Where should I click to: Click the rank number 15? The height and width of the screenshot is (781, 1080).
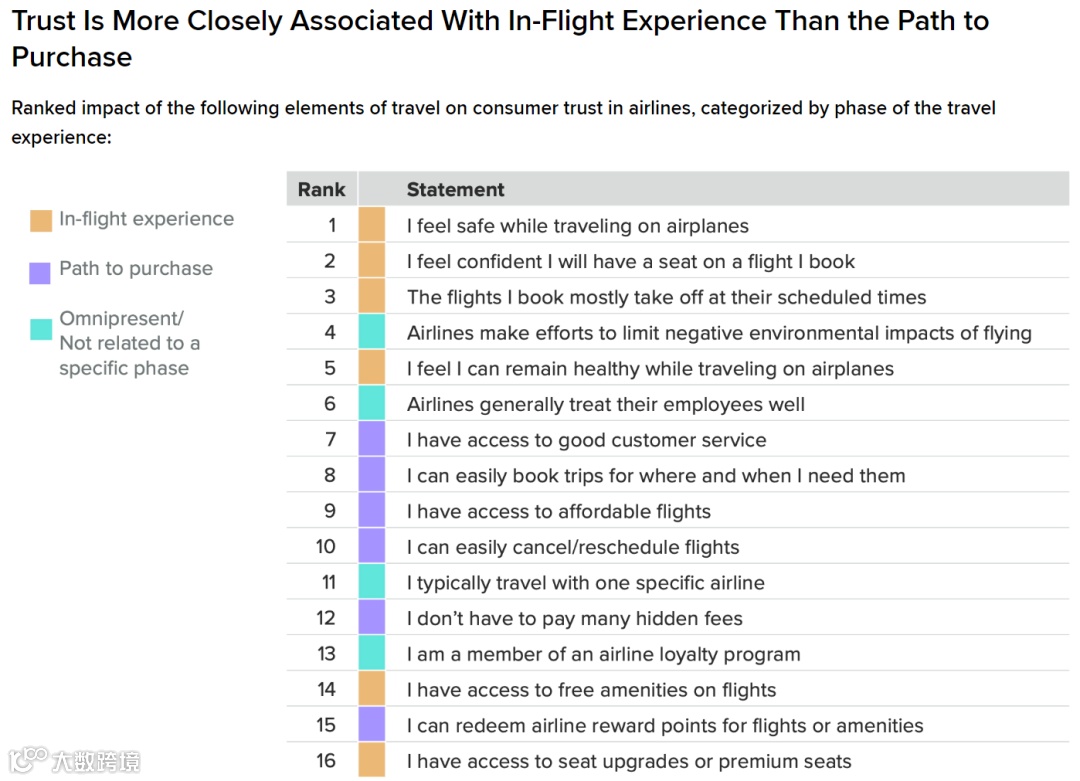[x=326, y=725]
